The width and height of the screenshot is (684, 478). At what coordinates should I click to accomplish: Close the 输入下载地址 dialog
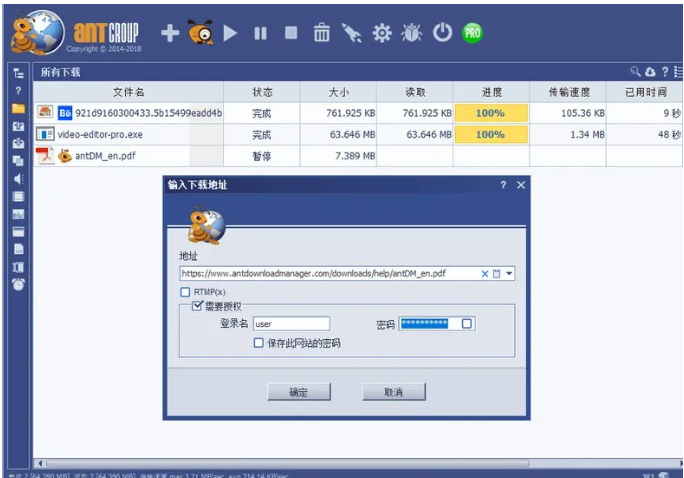pyautogui.click(x=521, y=185)
